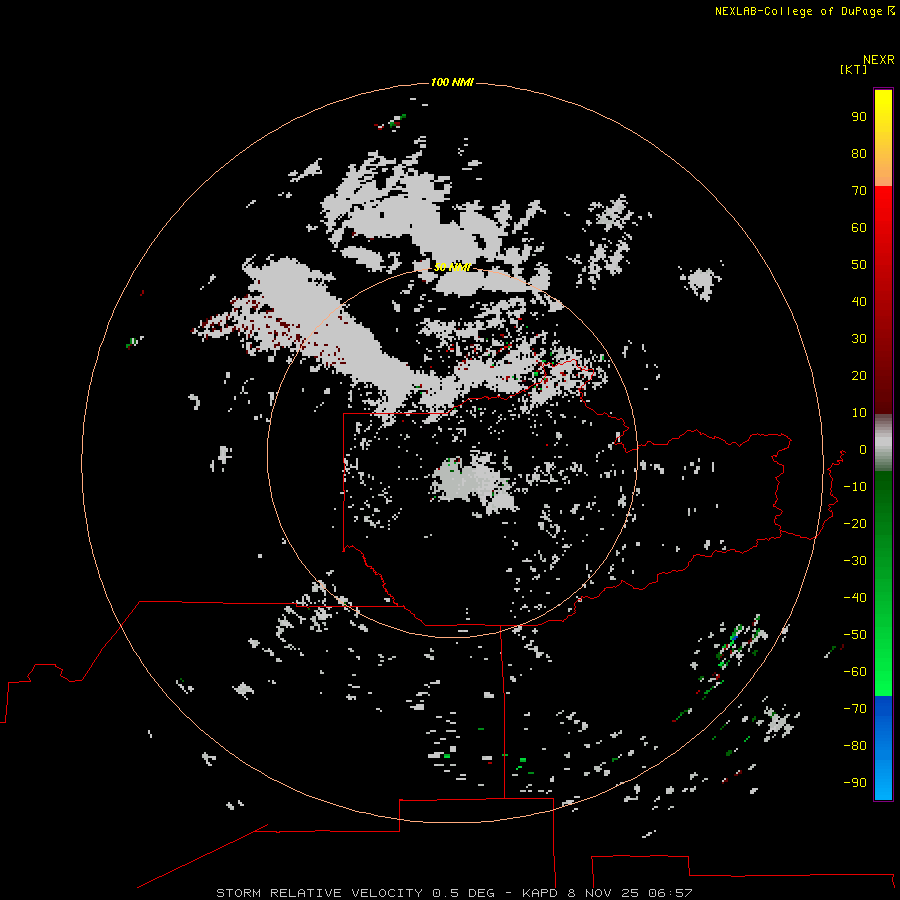Click the -90 value on velocity scale
Screen dimensions: 900x900
point(855,783)
